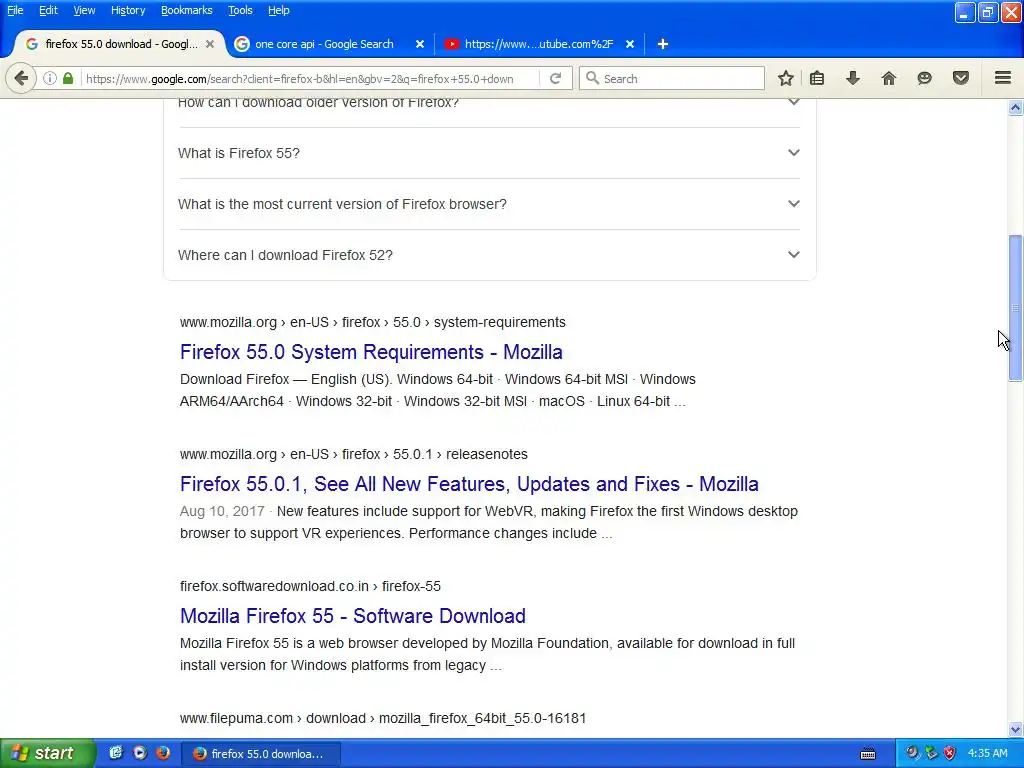This screenshot has height=768, width=1024.
Task: Click the first system tray icon
Action: pos(912,753)
